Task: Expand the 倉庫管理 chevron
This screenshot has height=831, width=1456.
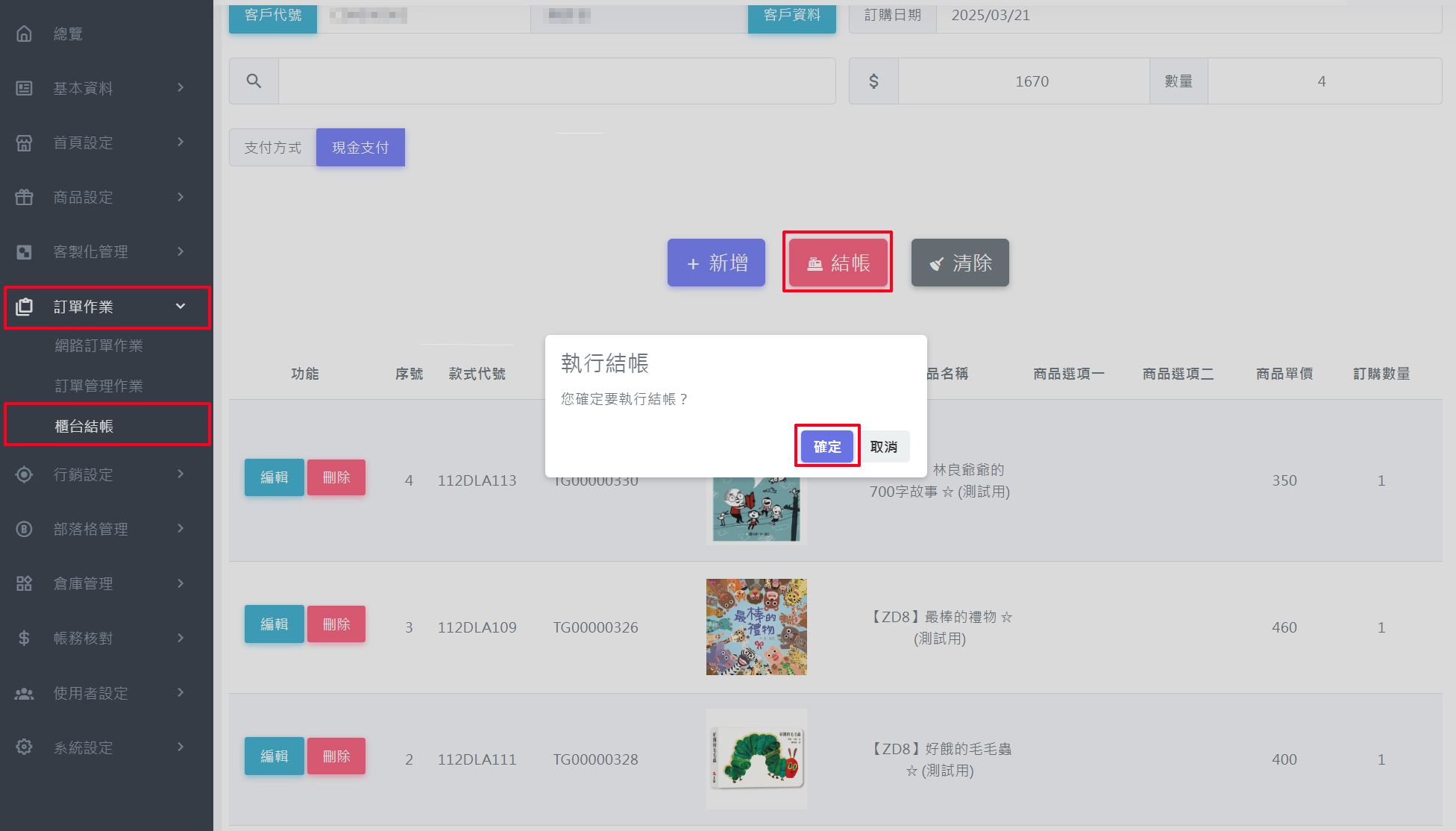Action: 181,583
